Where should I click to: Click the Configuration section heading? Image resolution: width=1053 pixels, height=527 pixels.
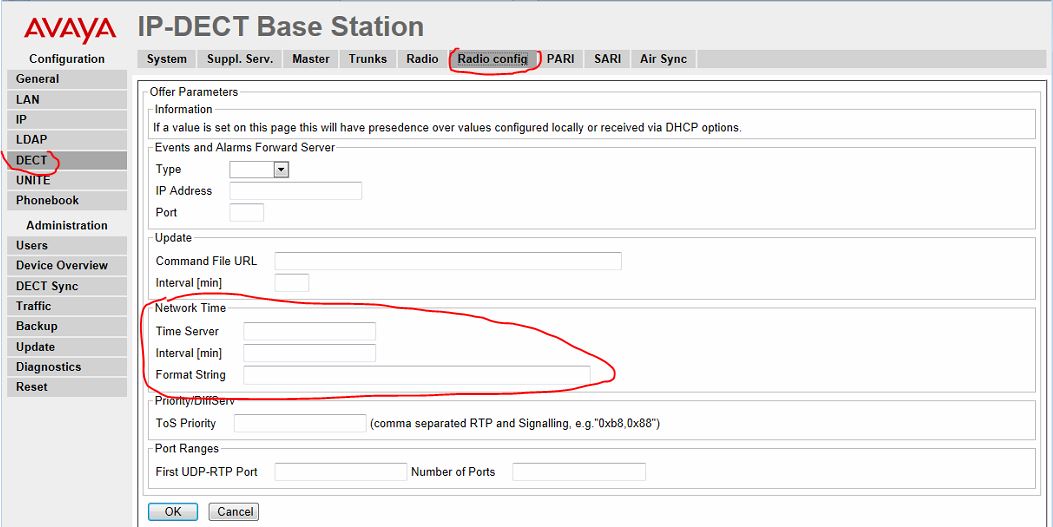[66, 59]
